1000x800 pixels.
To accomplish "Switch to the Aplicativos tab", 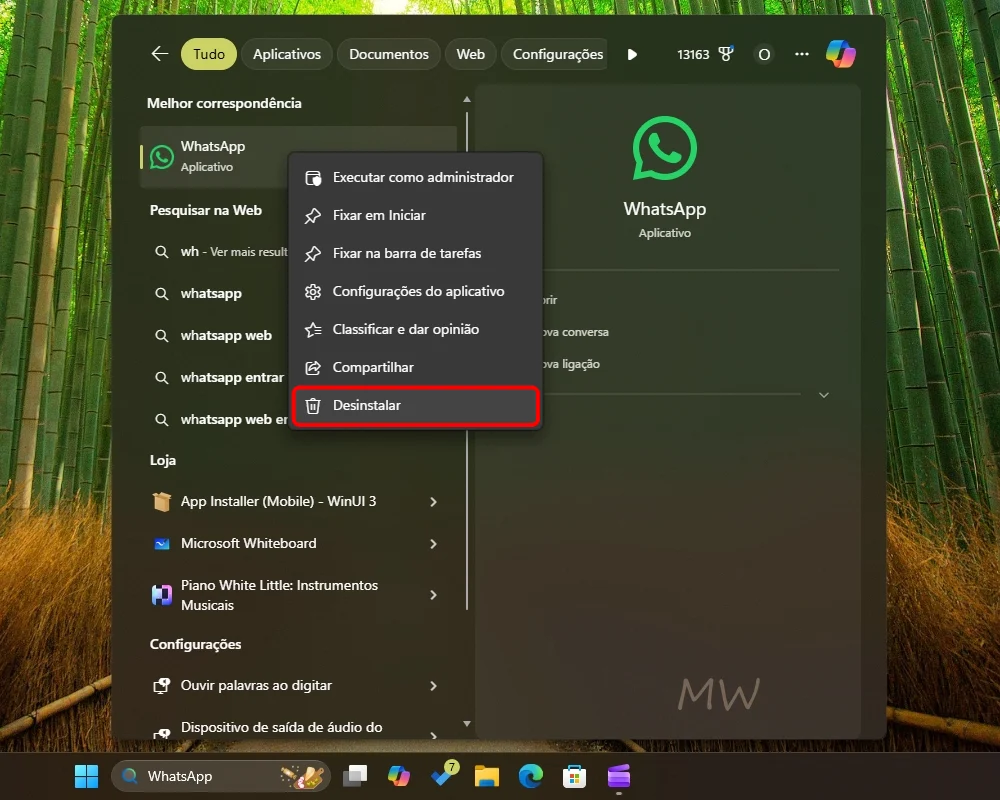I will click(287, 54).
